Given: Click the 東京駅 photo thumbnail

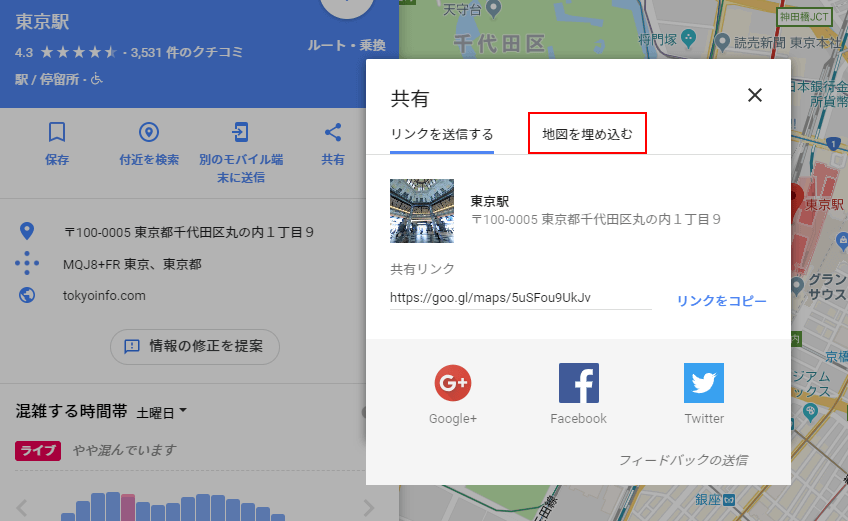Looking at the screenshot, I should click(422, 211).
